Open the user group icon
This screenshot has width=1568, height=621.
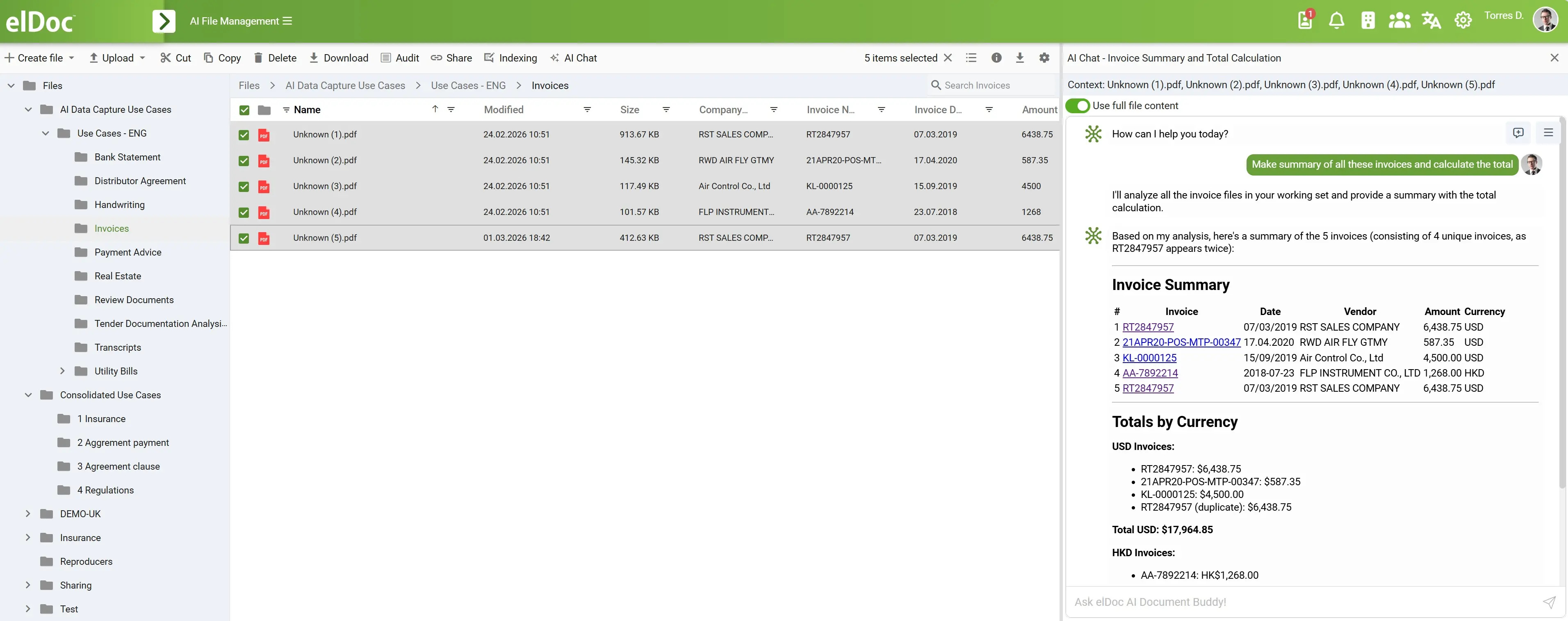pos(1399,21)
